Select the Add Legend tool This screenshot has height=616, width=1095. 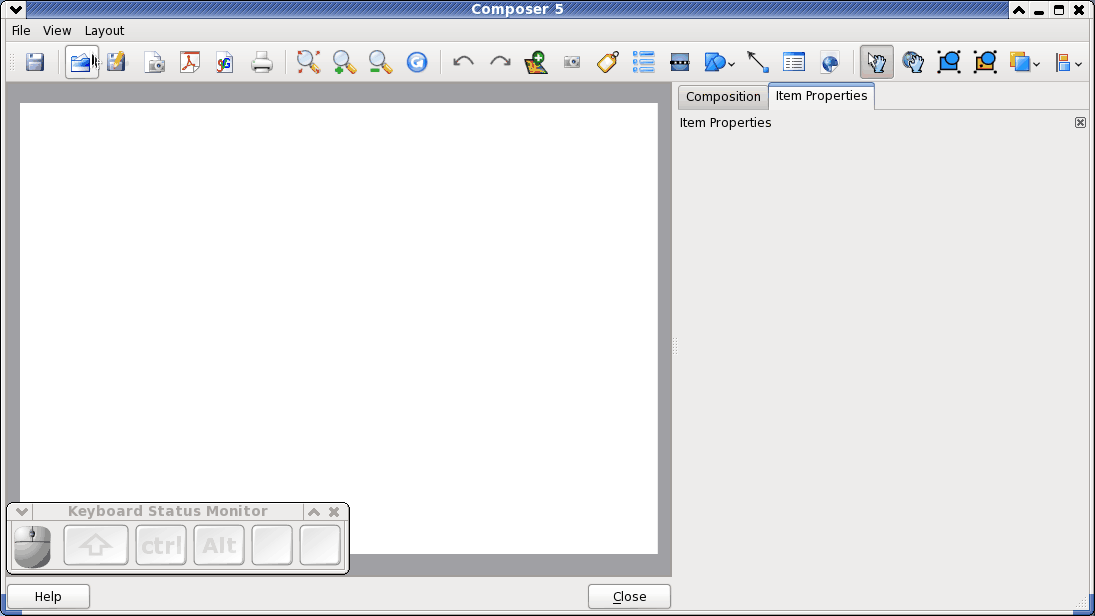[644, 62]
